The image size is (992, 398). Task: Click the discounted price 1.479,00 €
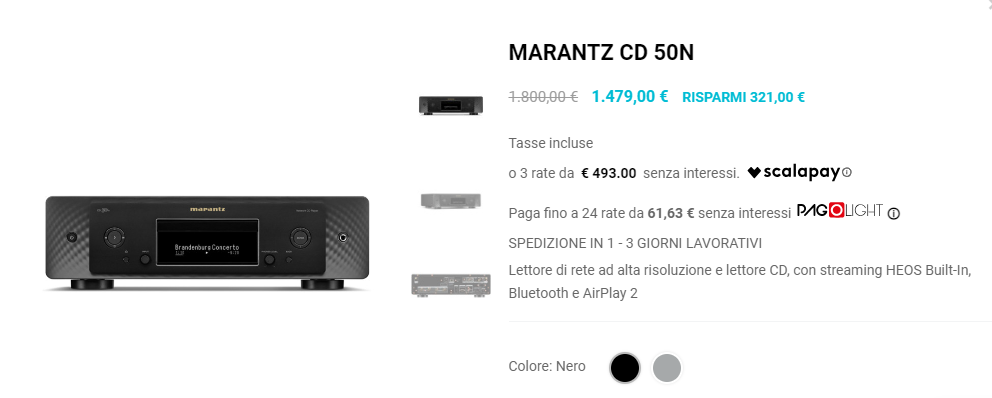(x=629, y=96)
